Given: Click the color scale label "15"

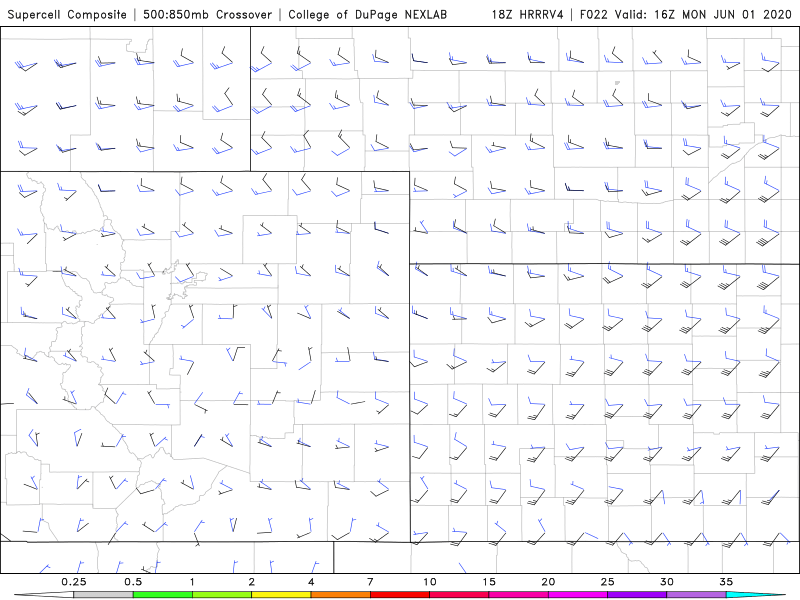Looking at the screenshot, I should click(x=489, y=582).
